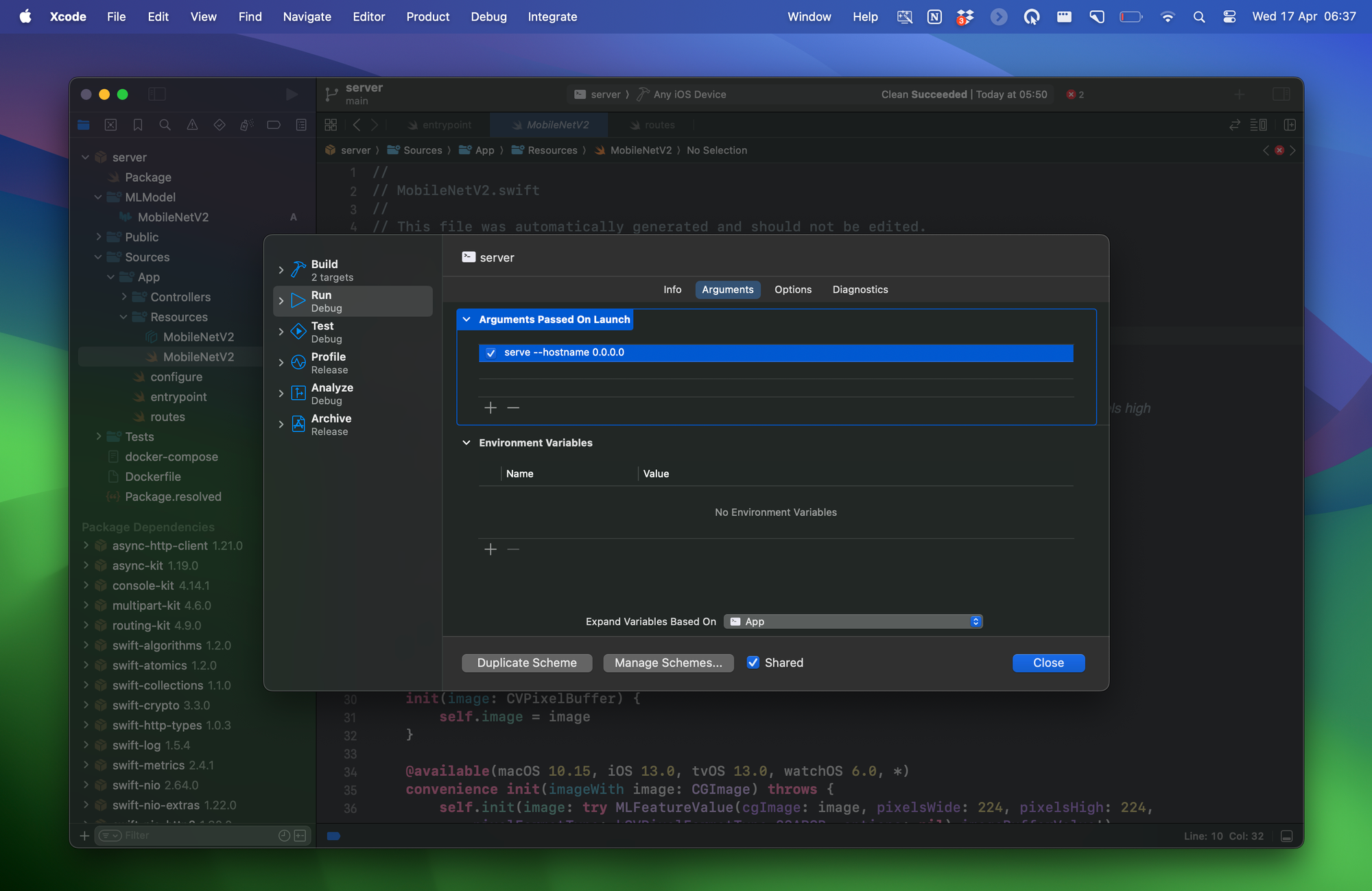Click the Manage Schemes button
The width and height of the screenshot is (1372, 891).
point(669,662)
